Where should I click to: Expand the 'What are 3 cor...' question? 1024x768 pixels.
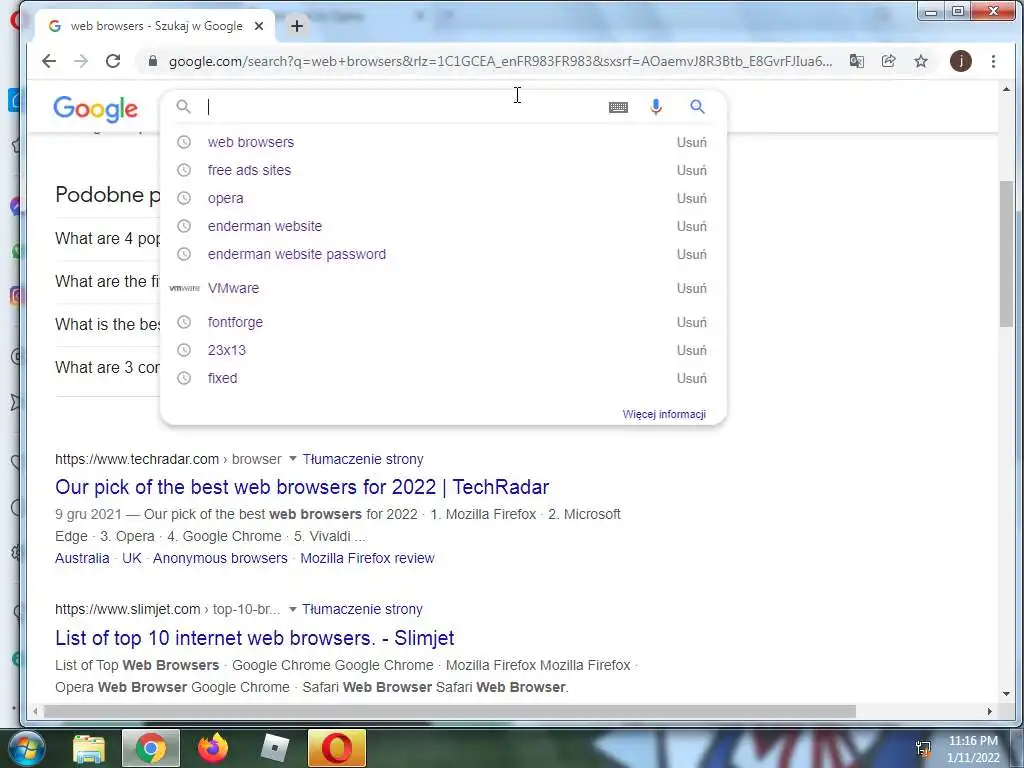click(107, 368)
